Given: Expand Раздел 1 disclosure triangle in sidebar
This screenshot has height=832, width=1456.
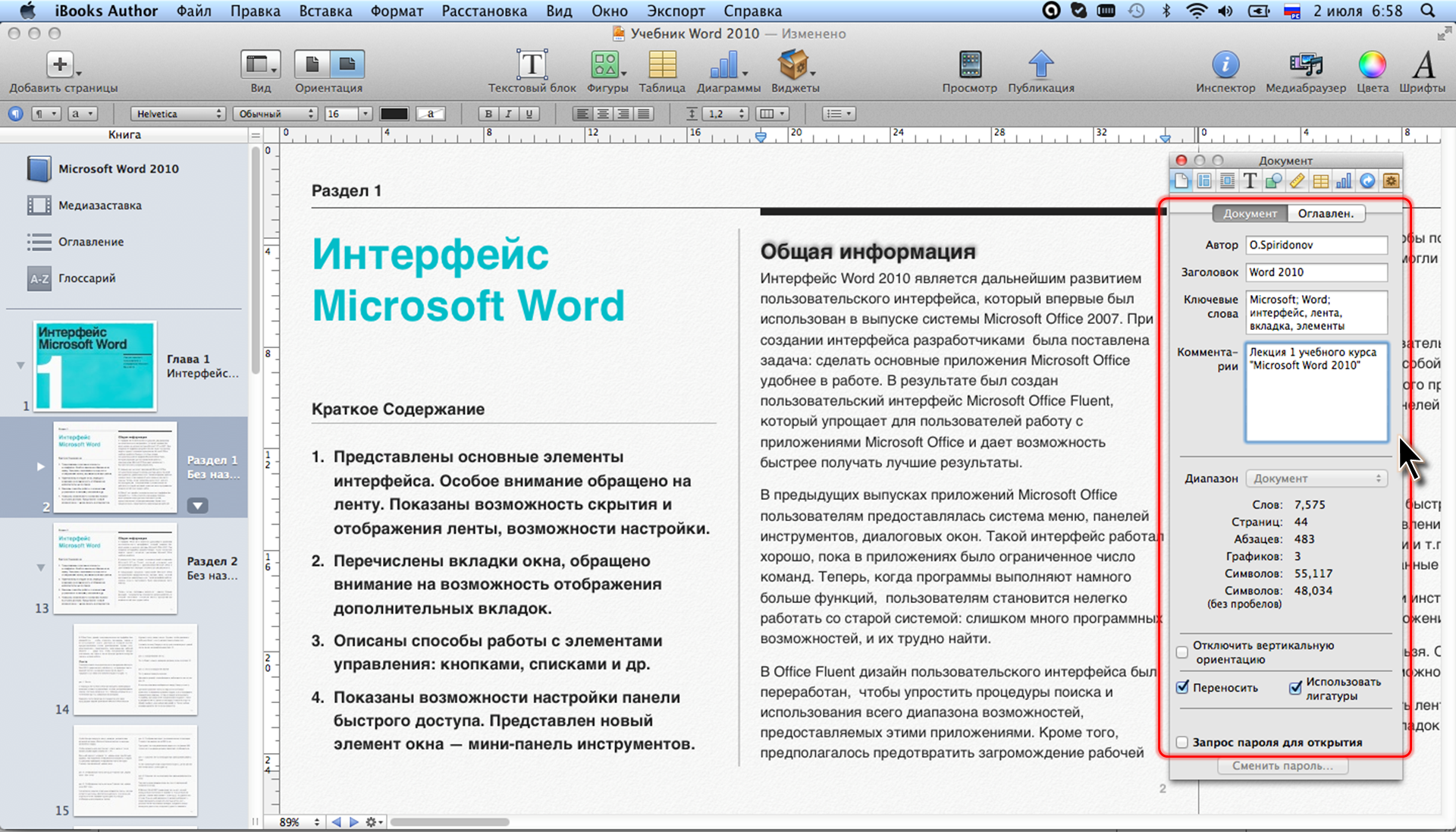Looking at the screenshot, I should coord(41,466).
